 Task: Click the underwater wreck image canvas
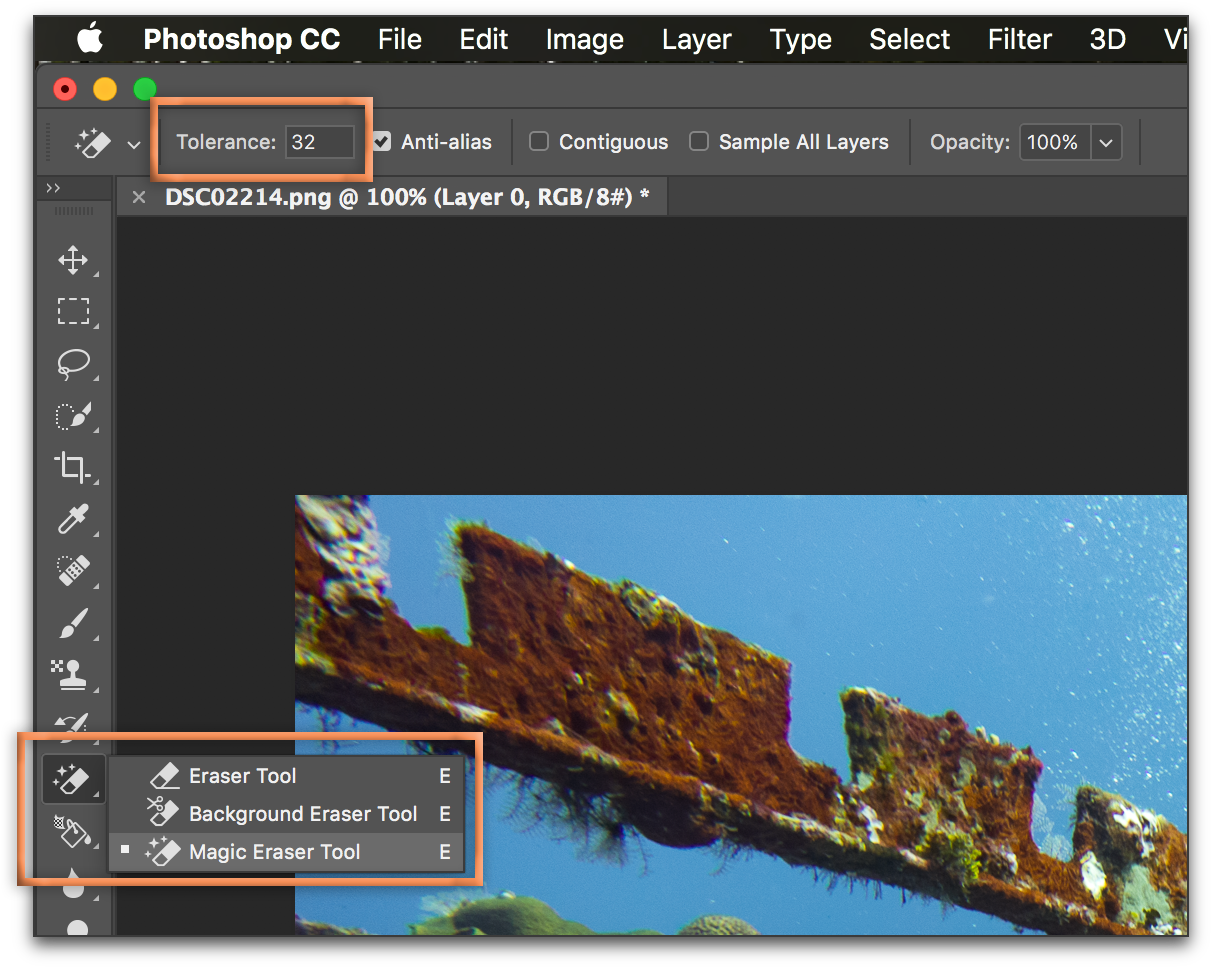coord(741,715)
